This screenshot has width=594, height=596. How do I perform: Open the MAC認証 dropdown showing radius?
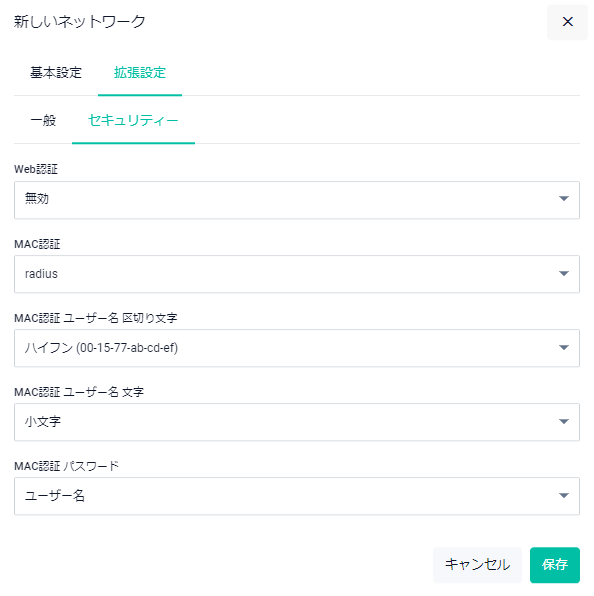(x=297, y=274)
